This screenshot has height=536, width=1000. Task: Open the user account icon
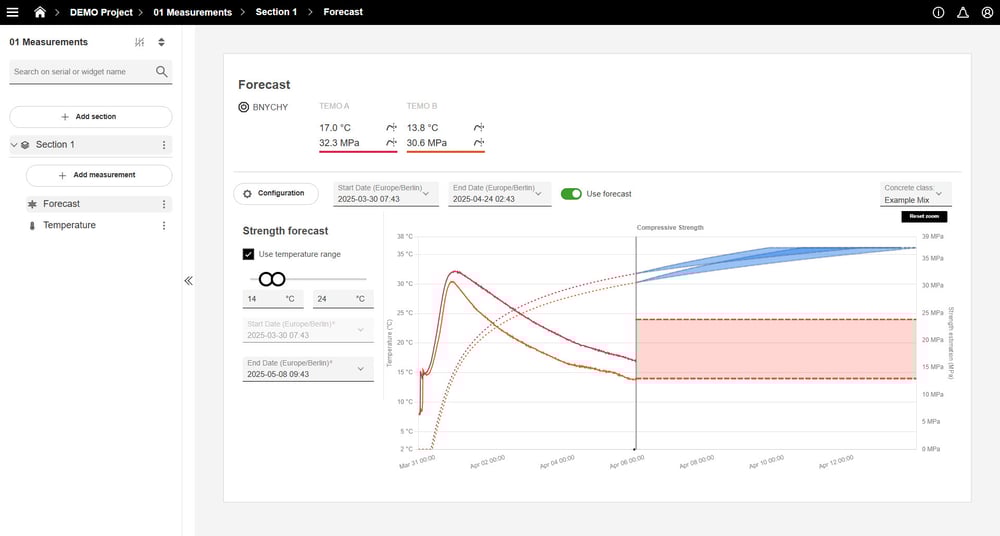pos(985,12)
